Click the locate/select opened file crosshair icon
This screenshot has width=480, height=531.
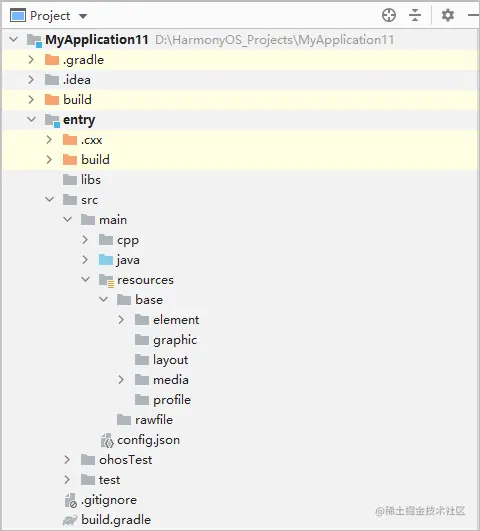click(x=389, y=15)
